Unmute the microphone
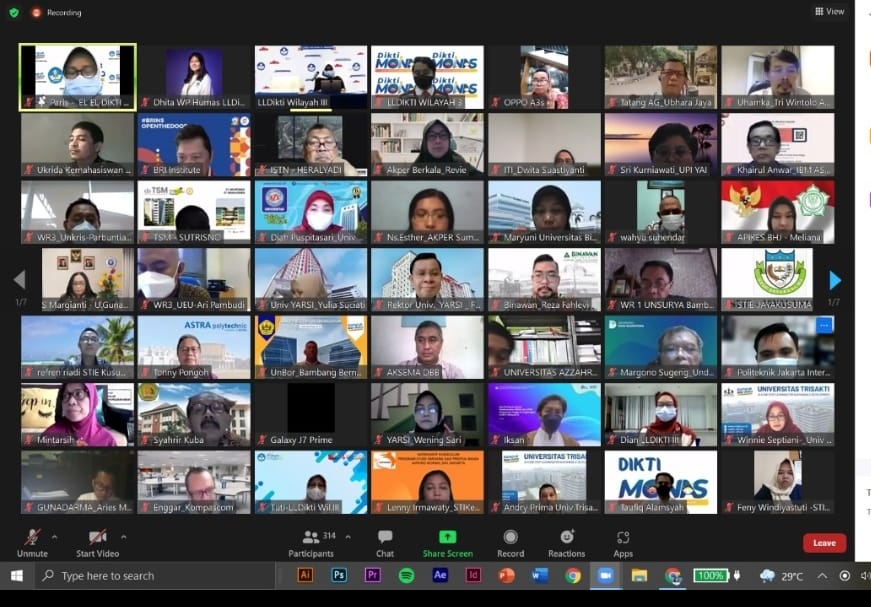Image resolution: width=871 pixels, height=607 pixels. click(32, 542)
